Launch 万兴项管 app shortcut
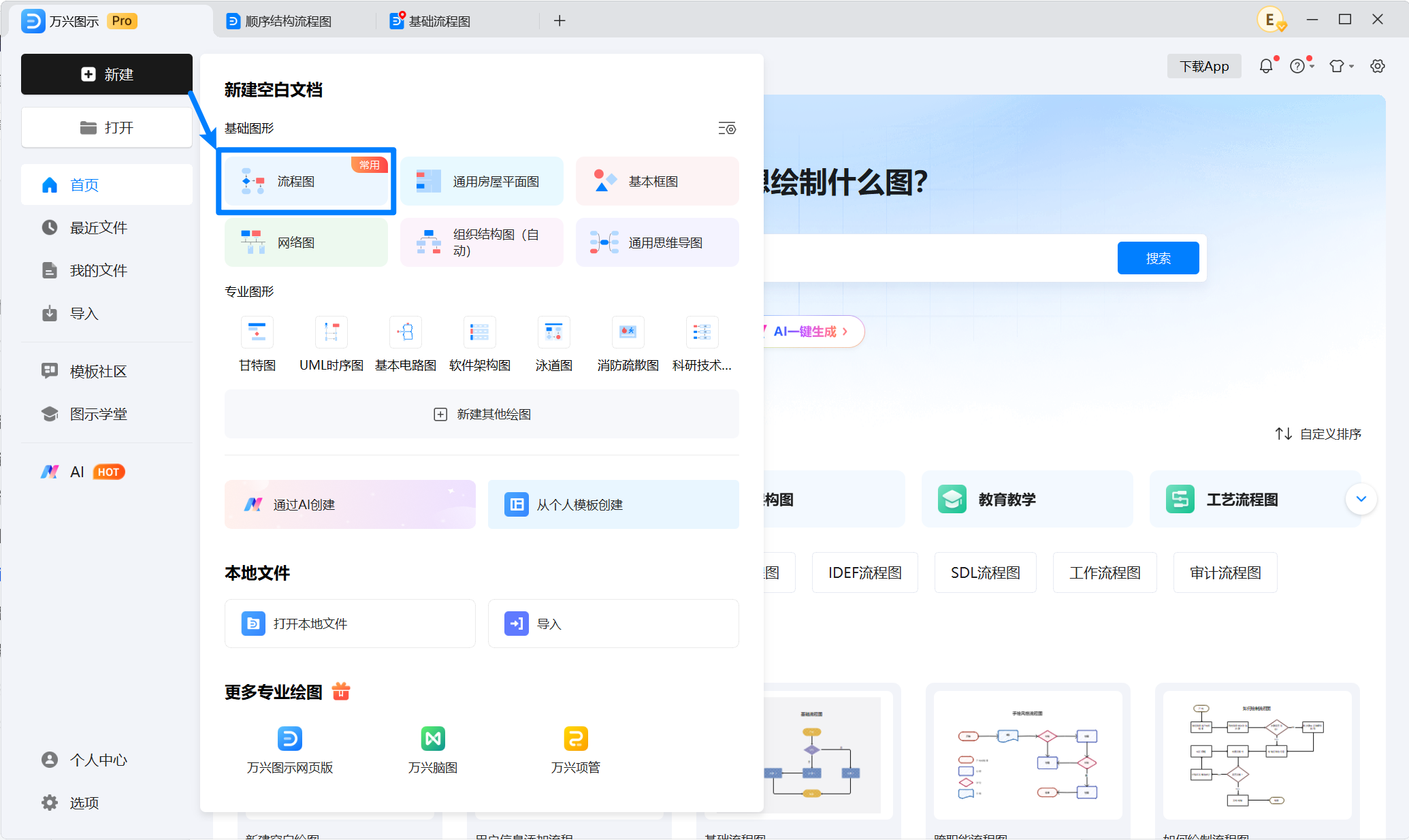 [576, 749]
